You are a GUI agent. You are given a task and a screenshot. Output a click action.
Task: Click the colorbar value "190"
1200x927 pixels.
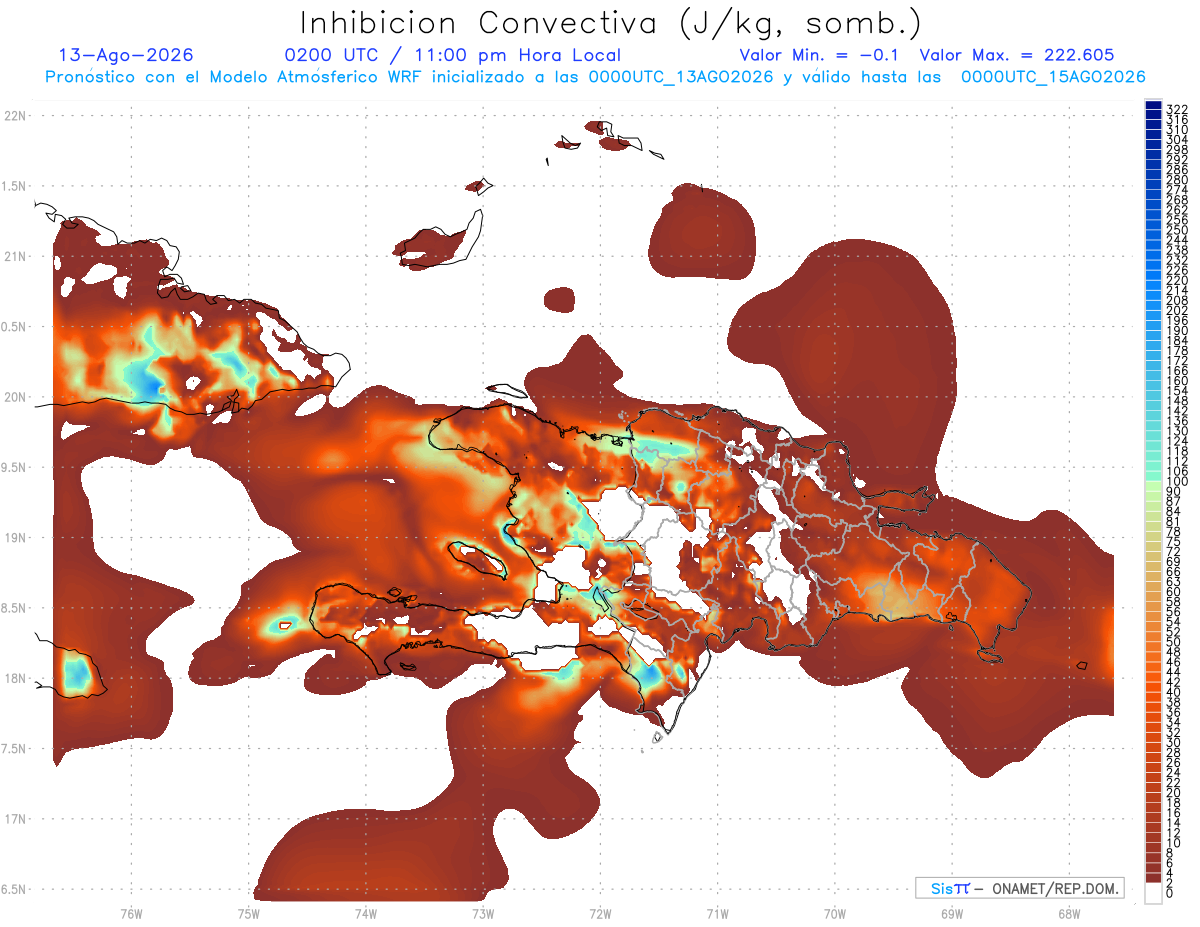pos(1177,331)
